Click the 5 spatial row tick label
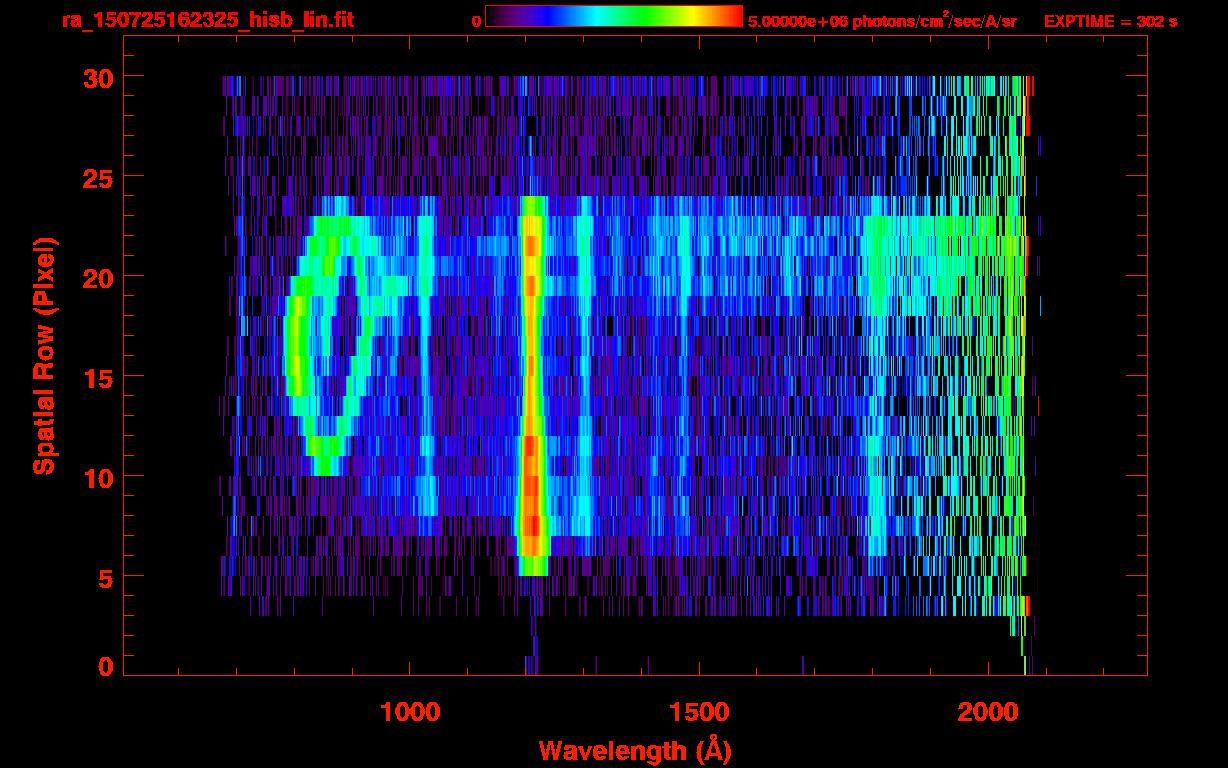This screenshot has height=768, width=1228. tap(104, 577)
